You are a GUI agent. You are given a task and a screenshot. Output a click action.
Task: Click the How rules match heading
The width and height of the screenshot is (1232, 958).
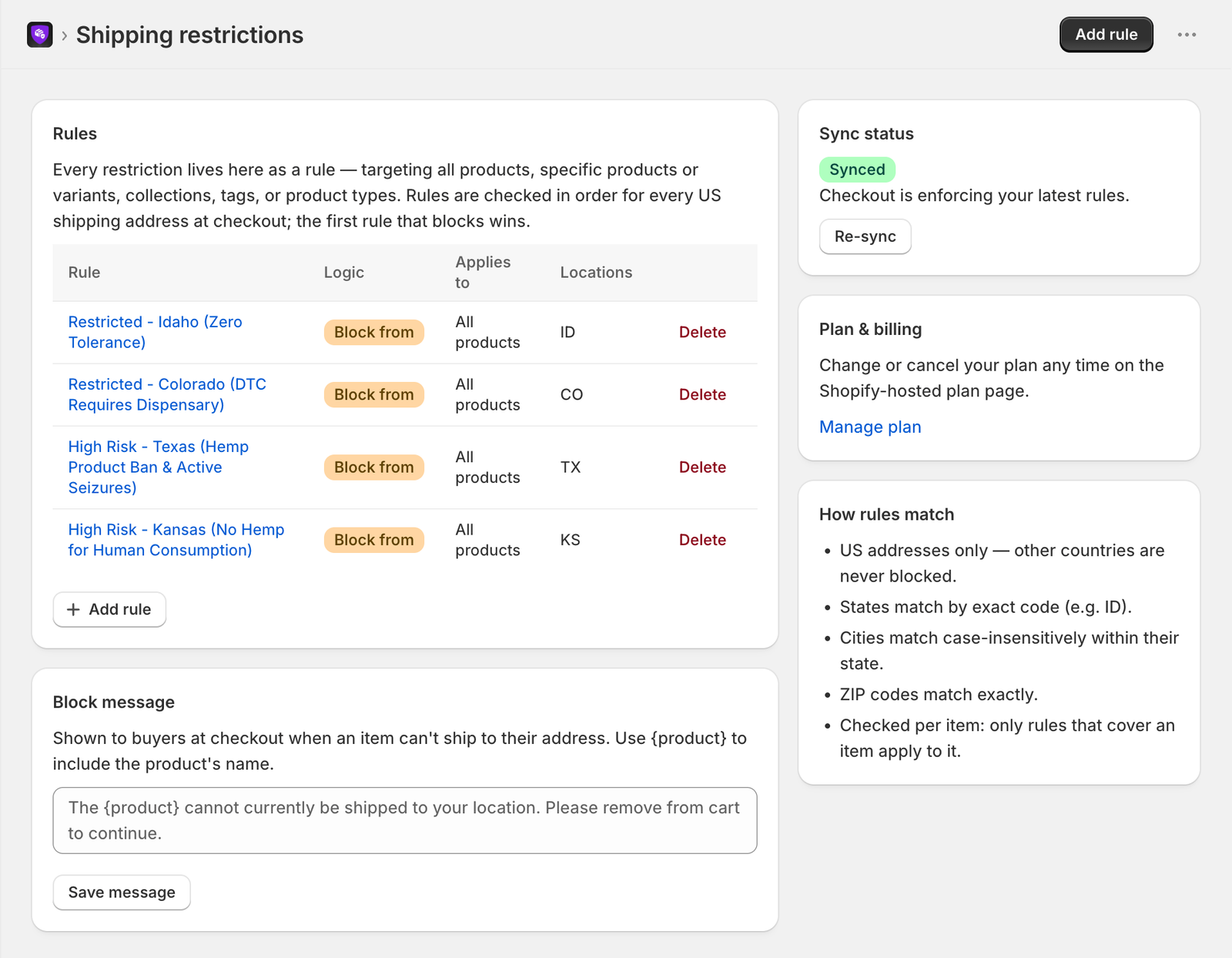(886, 514)
